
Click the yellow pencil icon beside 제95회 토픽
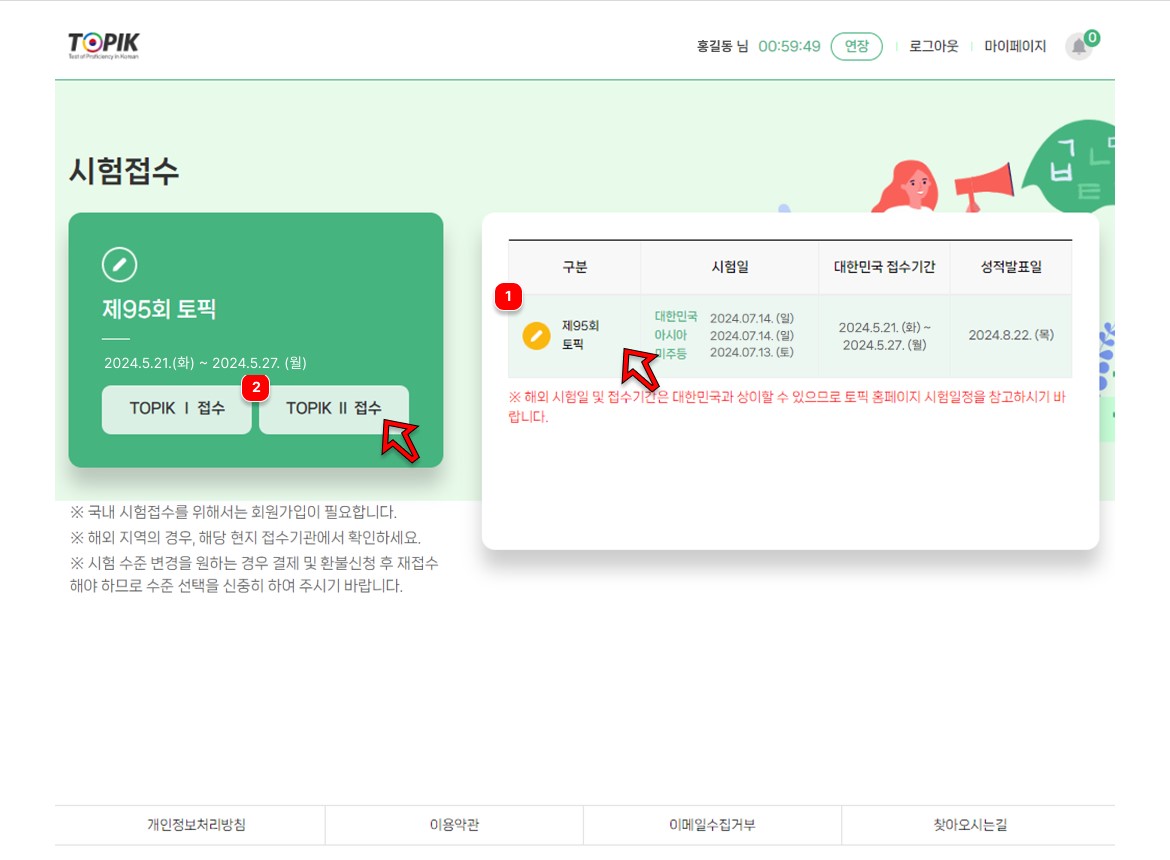(536, 336)
